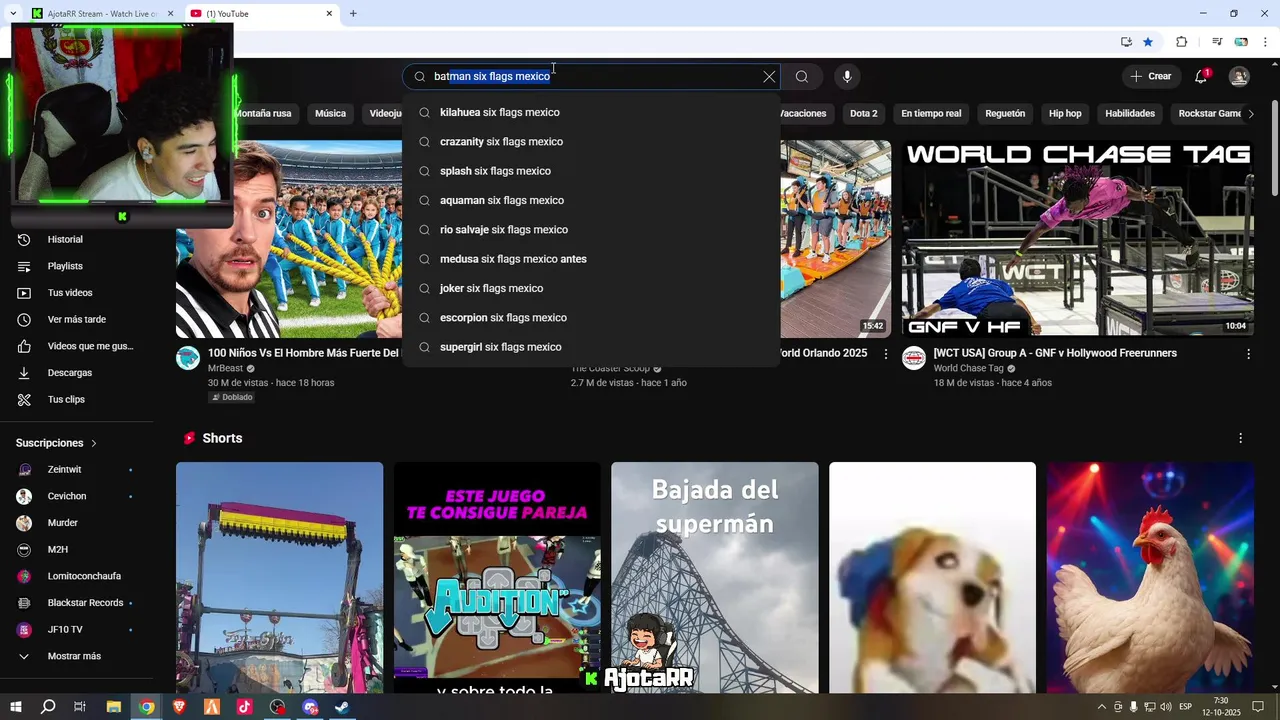Play the chicken disco short
Image resolution: width=1280 pixels, height=720 pixels.
[1150, 577]
